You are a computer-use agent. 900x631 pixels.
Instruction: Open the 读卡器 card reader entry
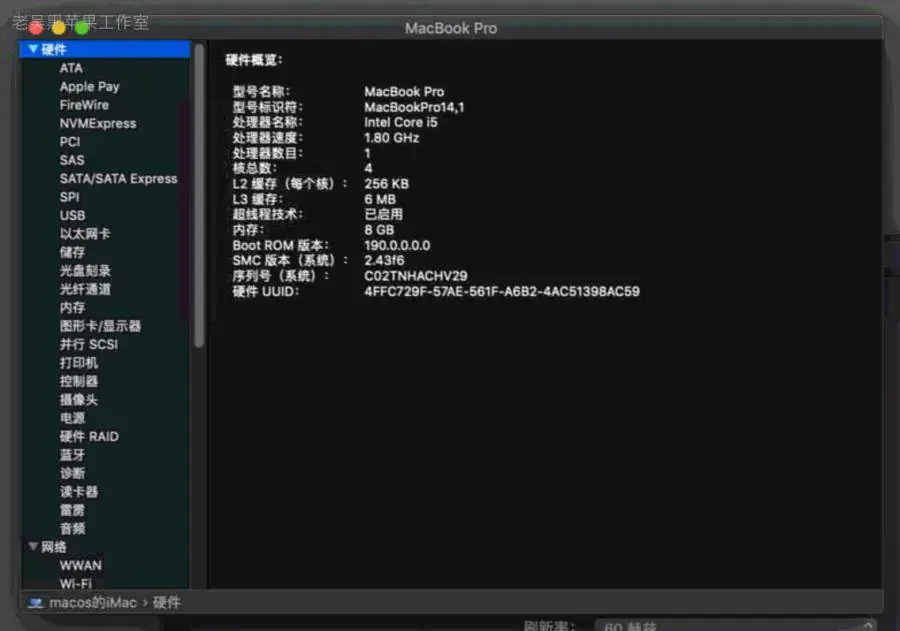79,491
